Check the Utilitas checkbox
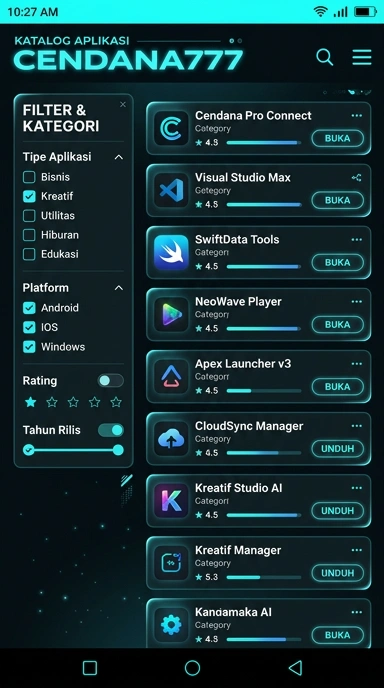 point(29,216)
